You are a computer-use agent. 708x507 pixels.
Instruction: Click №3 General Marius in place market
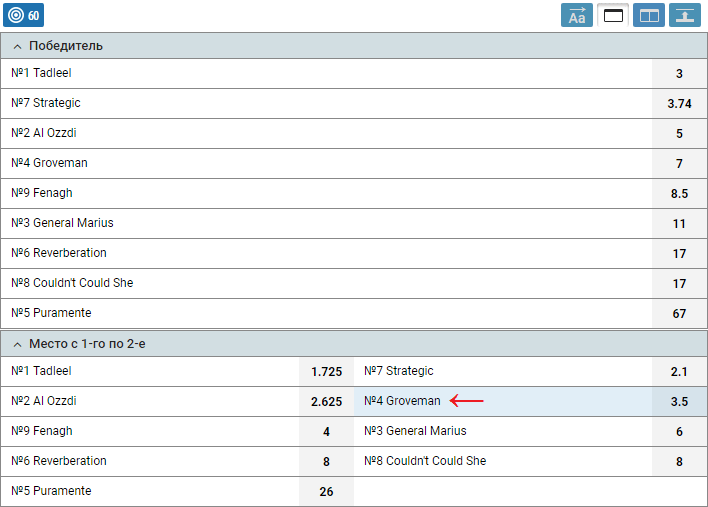[x=415, y=431]
